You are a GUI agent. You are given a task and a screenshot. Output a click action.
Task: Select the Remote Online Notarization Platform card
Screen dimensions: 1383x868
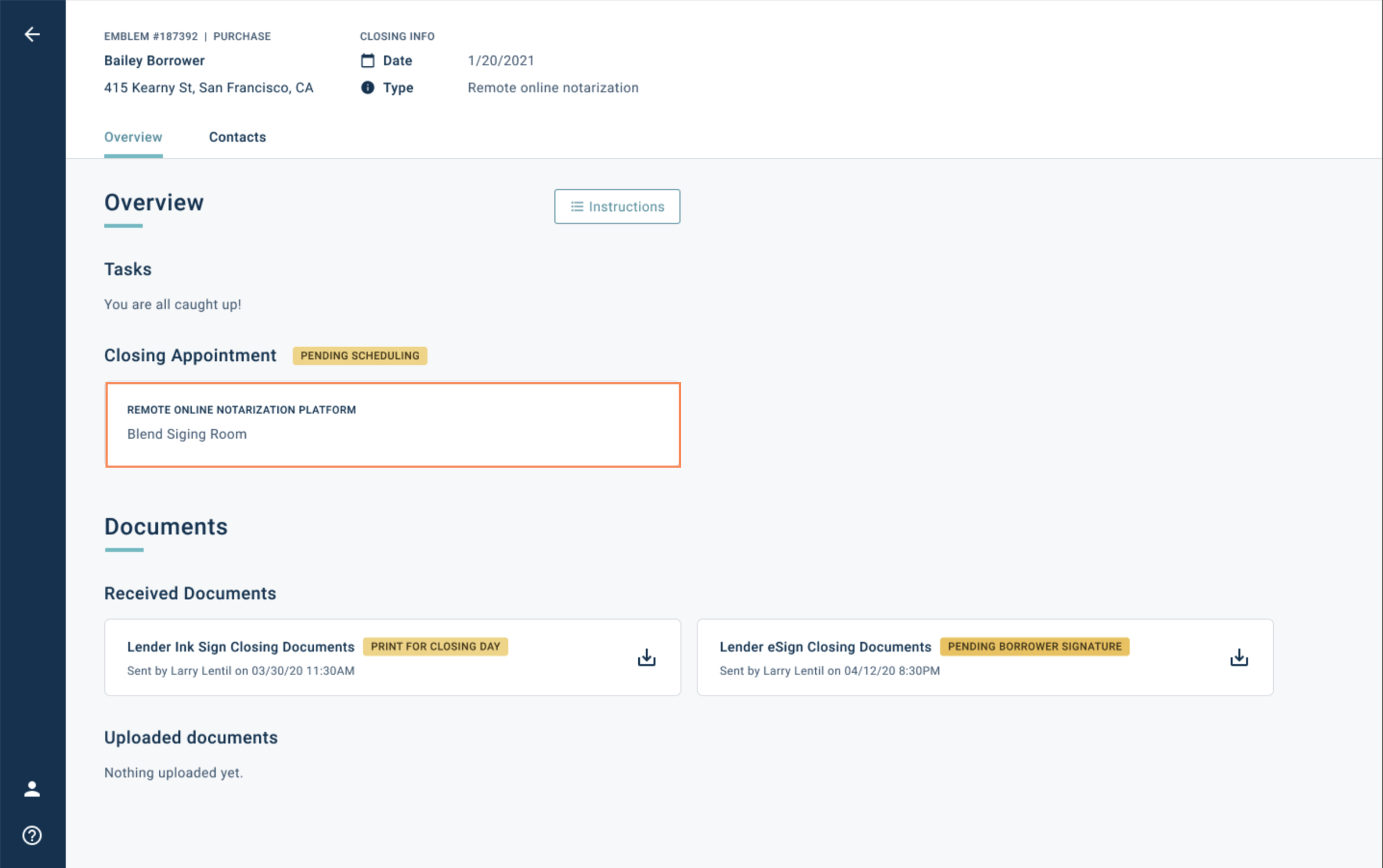pyautogui.click(x=393, y=425)
